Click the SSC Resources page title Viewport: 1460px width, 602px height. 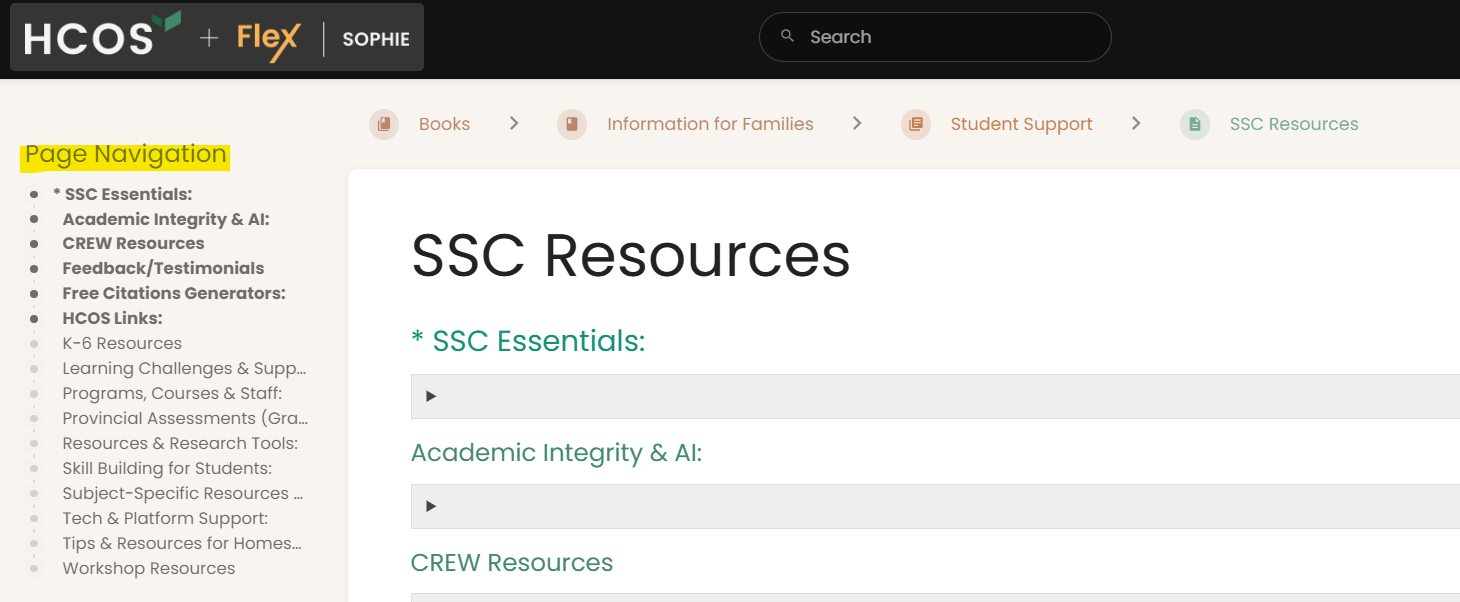pos(631,255)
